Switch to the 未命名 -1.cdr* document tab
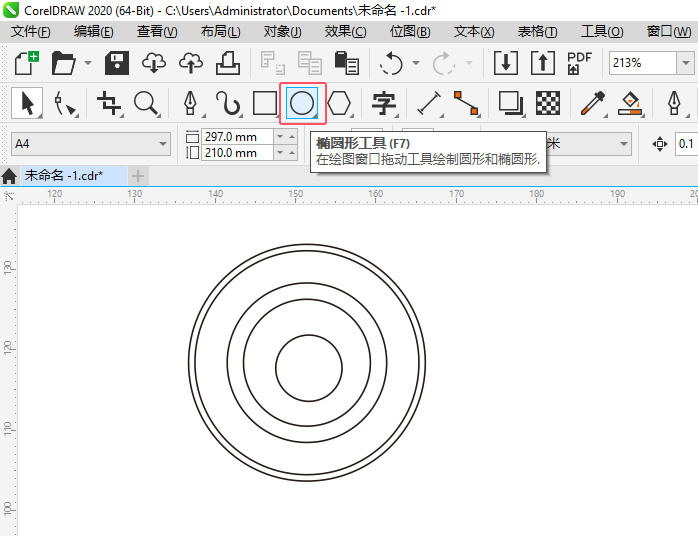This screenshot has height=536, width=698. (x=73, y=176)
